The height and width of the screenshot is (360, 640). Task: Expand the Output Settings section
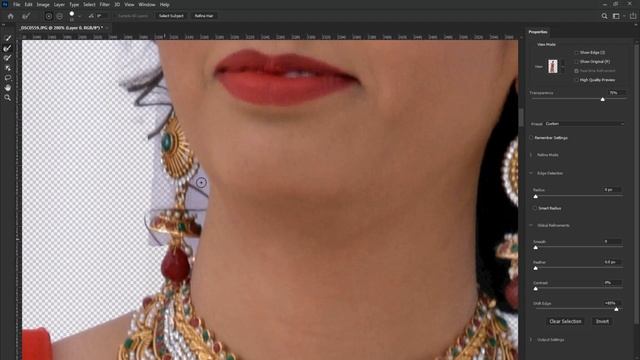531,340
